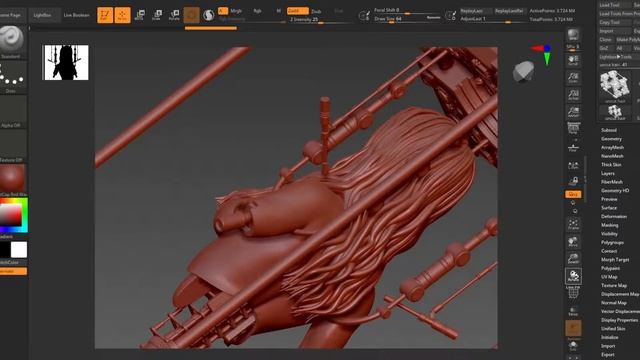This screenshot has height=360, width=640.
Task: Select the black secondary color swatch
Action: click(x=5, y=250)
